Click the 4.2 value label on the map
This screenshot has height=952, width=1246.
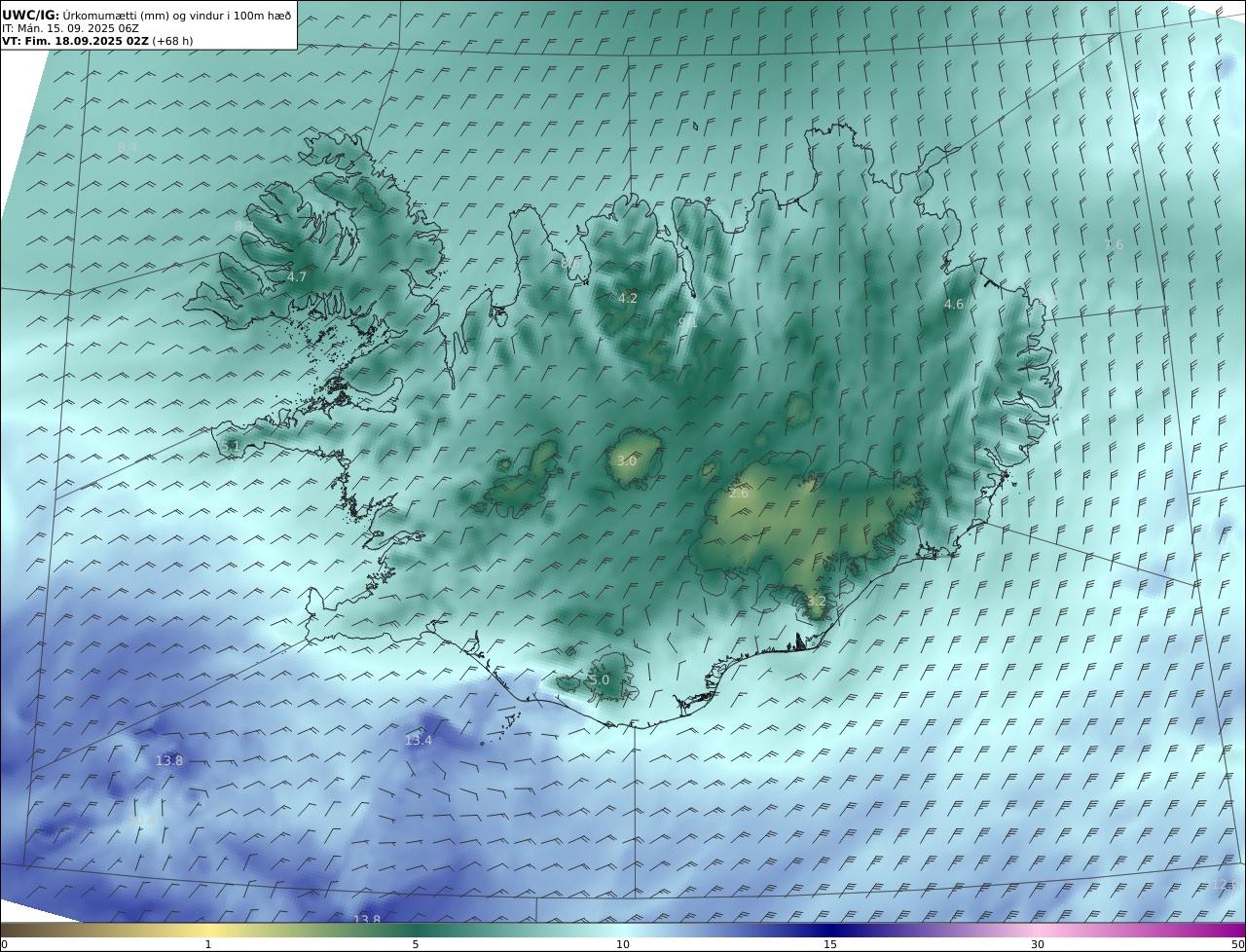click(x=628, y=298)
